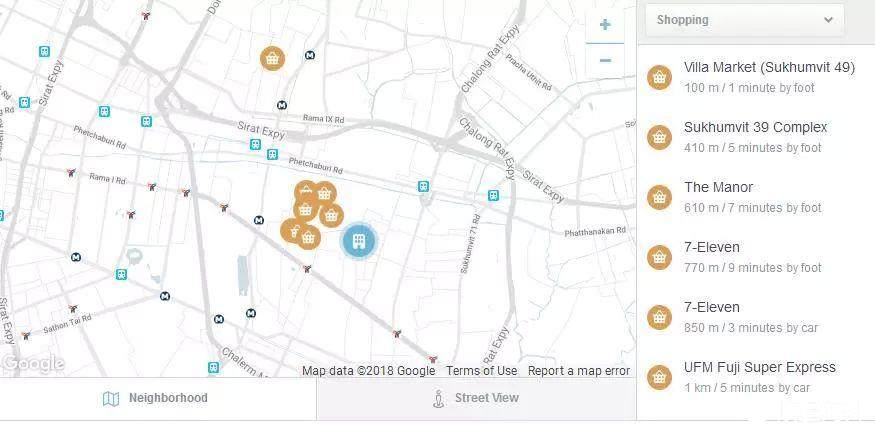Click '100 m / 1 minute by foot' text
Screen dimensions: 875x437
pyautogui.click(x=749, y=88)
